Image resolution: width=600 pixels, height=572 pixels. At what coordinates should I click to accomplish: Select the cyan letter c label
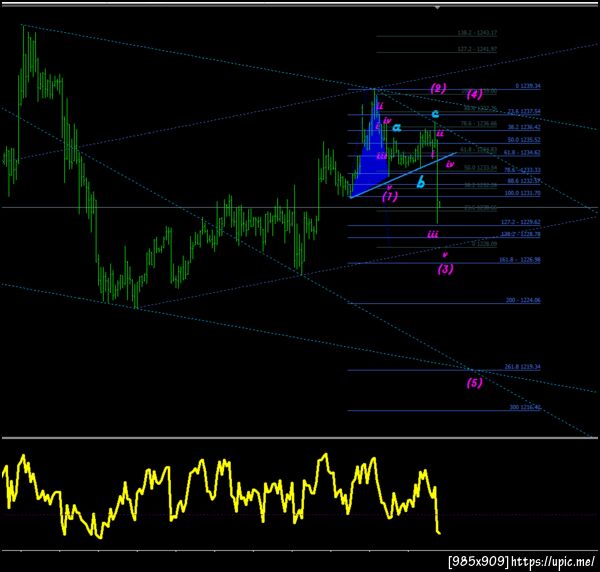(435, 113)
